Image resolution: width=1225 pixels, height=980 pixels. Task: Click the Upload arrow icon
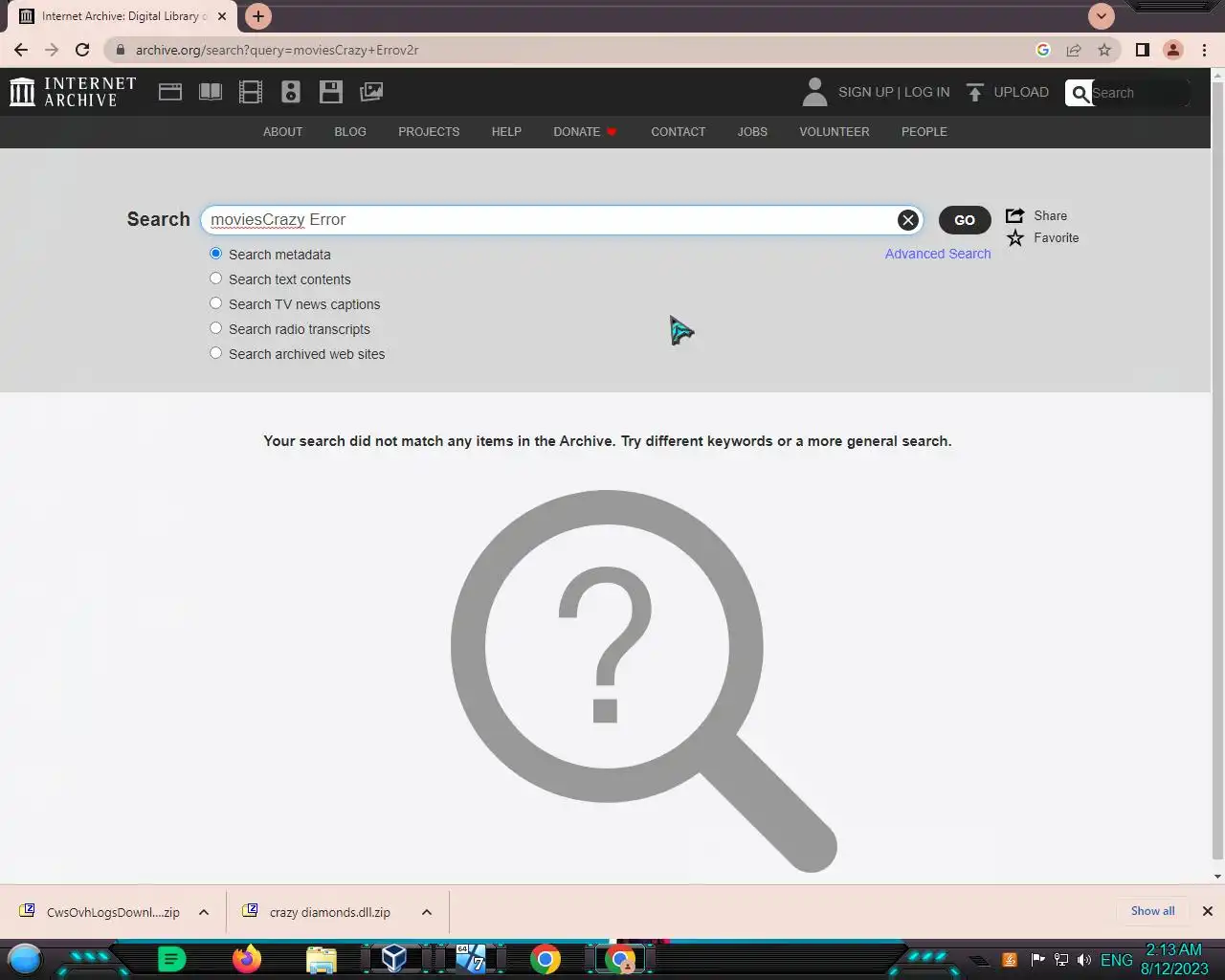point(974,92)
